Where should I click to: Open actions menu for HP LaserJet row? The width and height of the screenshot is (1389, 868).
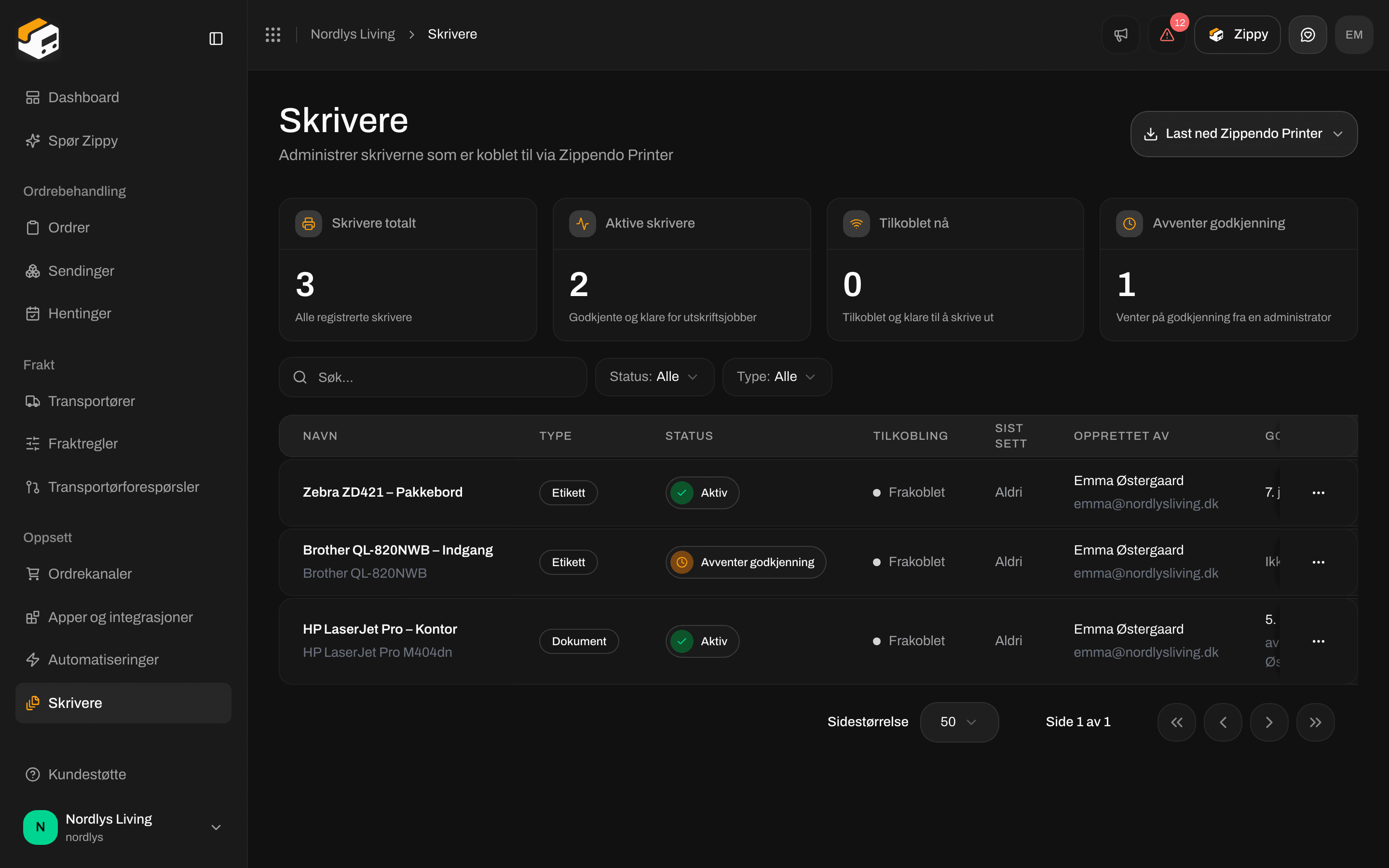1319,641
